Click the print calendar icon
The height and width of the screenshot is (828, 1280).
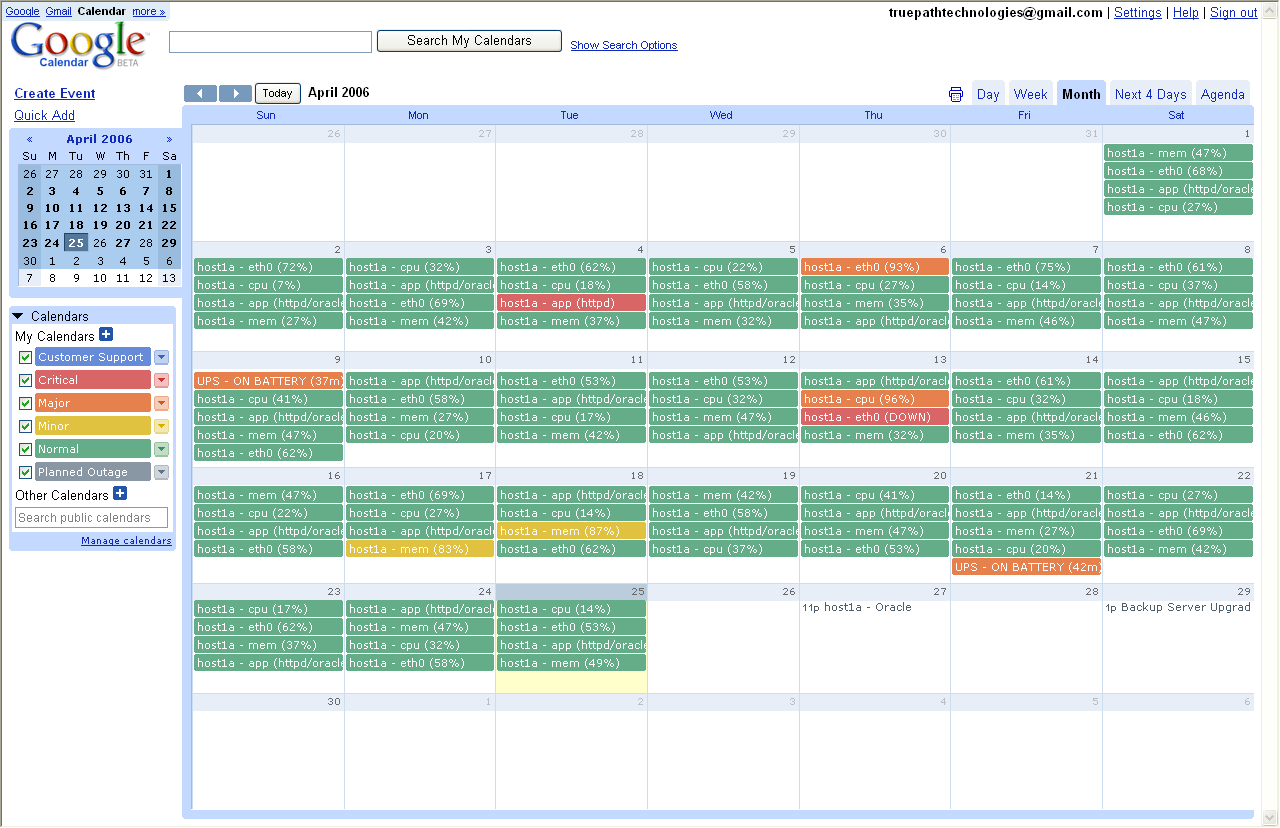click(956, 94)
